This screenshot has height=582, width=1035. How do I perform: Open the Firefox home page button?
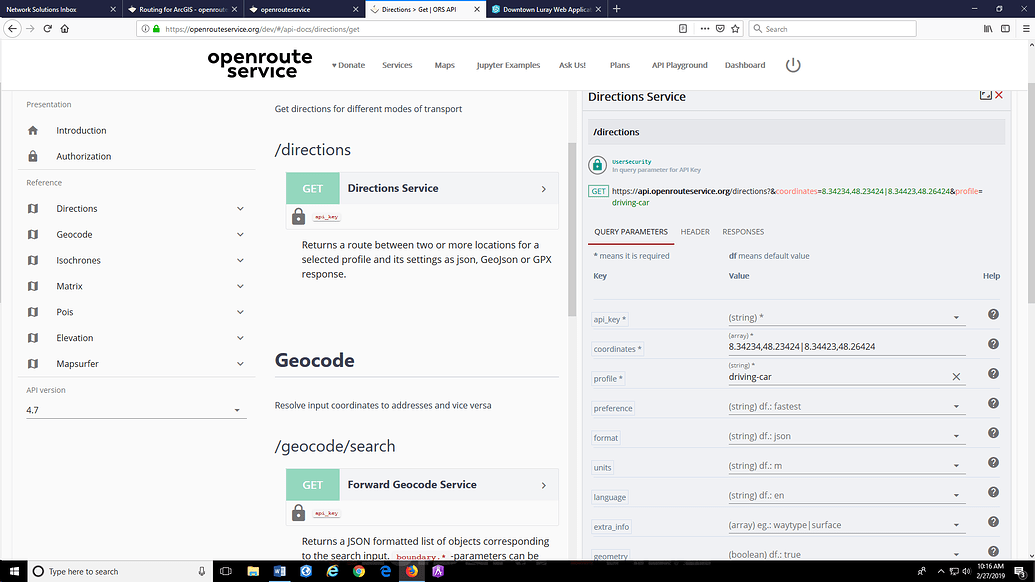(65, 29)
